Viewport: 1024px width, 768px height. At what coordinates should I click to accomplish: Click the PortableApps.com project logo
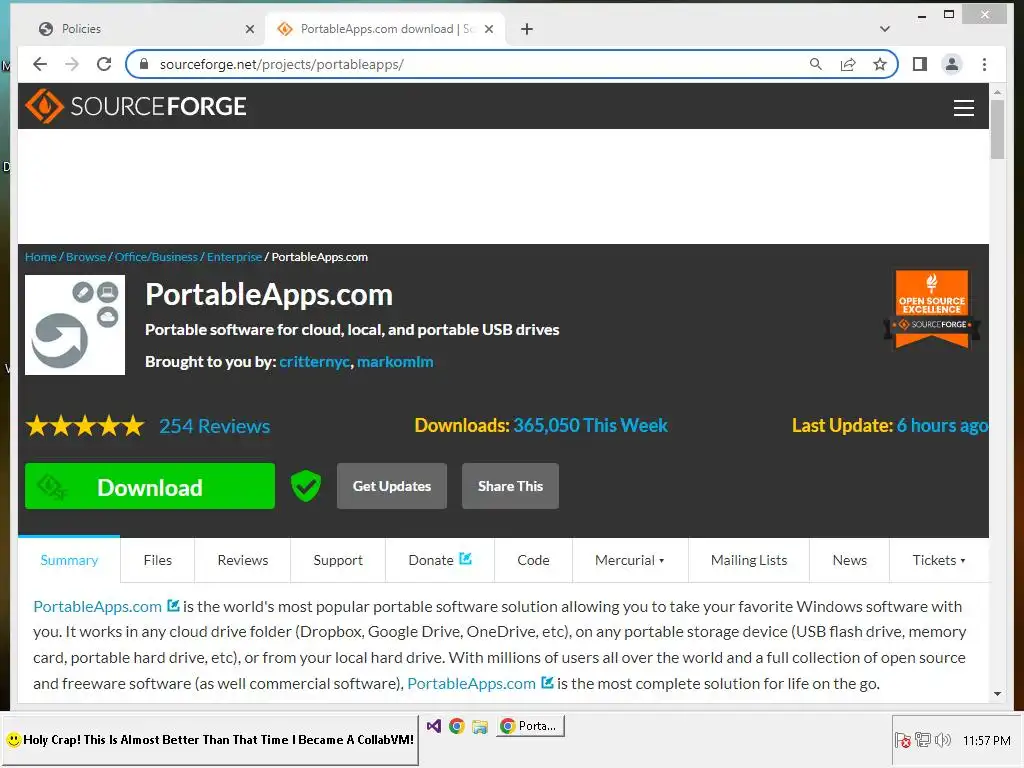[x=75, y=325]
